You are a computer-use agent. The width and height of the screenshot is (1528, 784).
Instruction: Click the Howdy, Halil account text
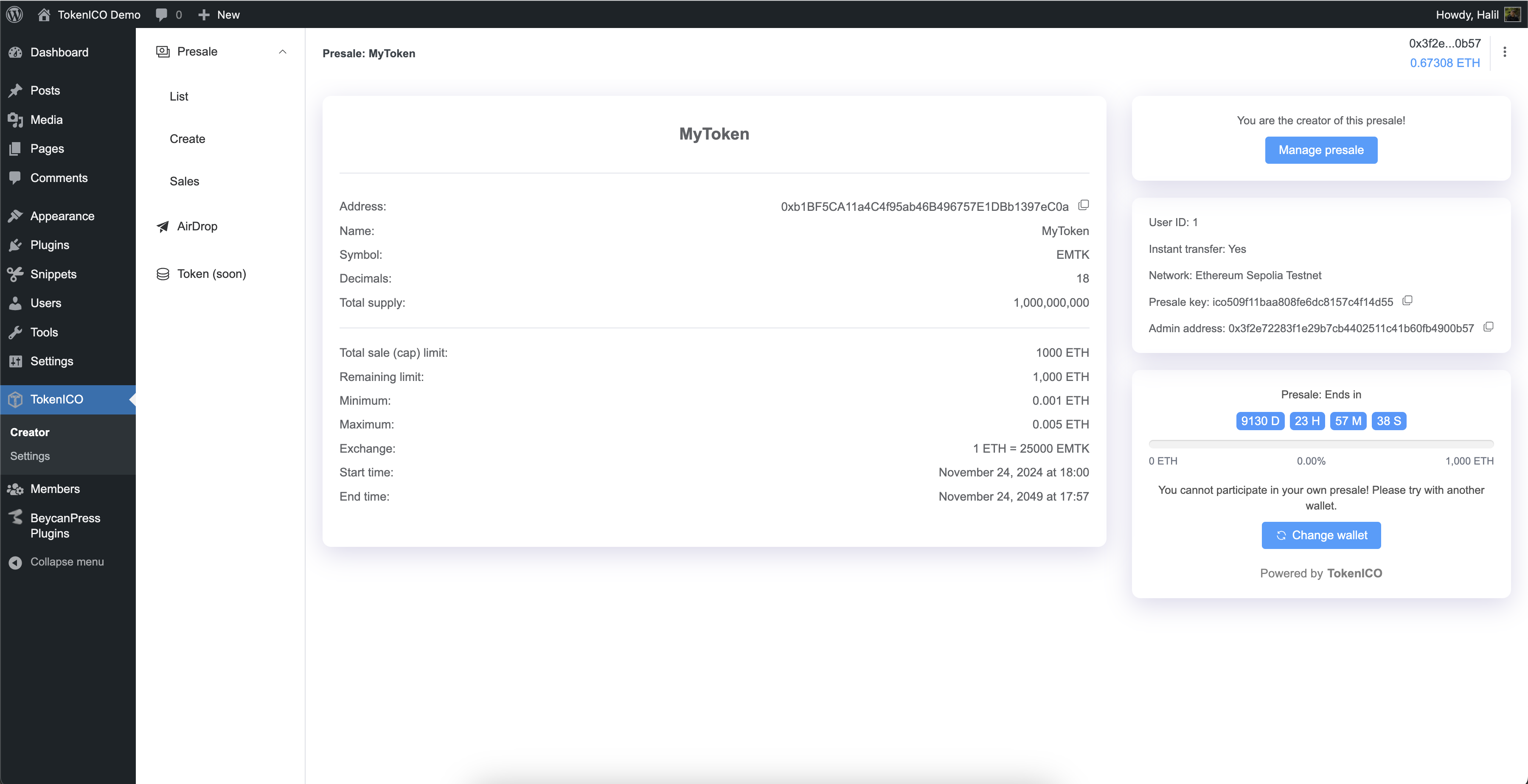click(1467, 15)
